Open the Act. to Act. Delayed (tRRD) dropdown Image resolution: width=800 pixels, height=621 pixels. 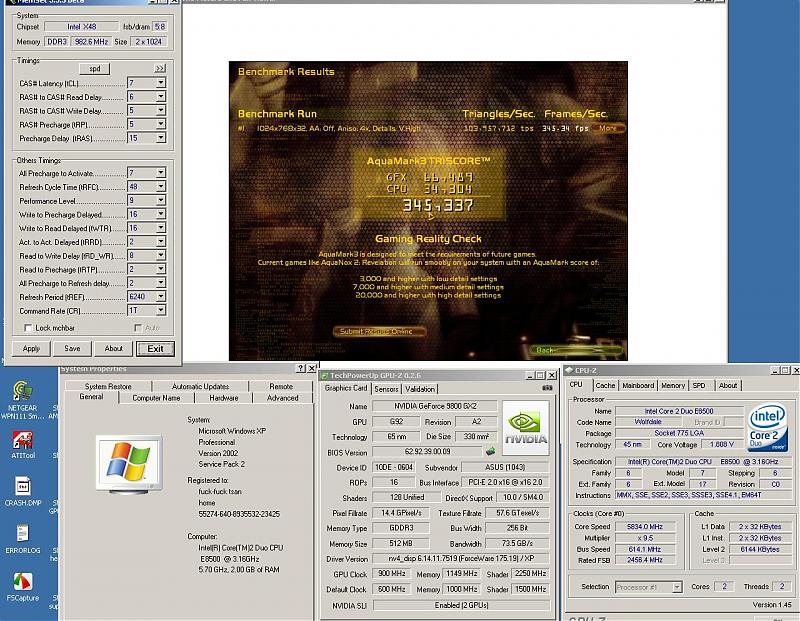point(161,242)
